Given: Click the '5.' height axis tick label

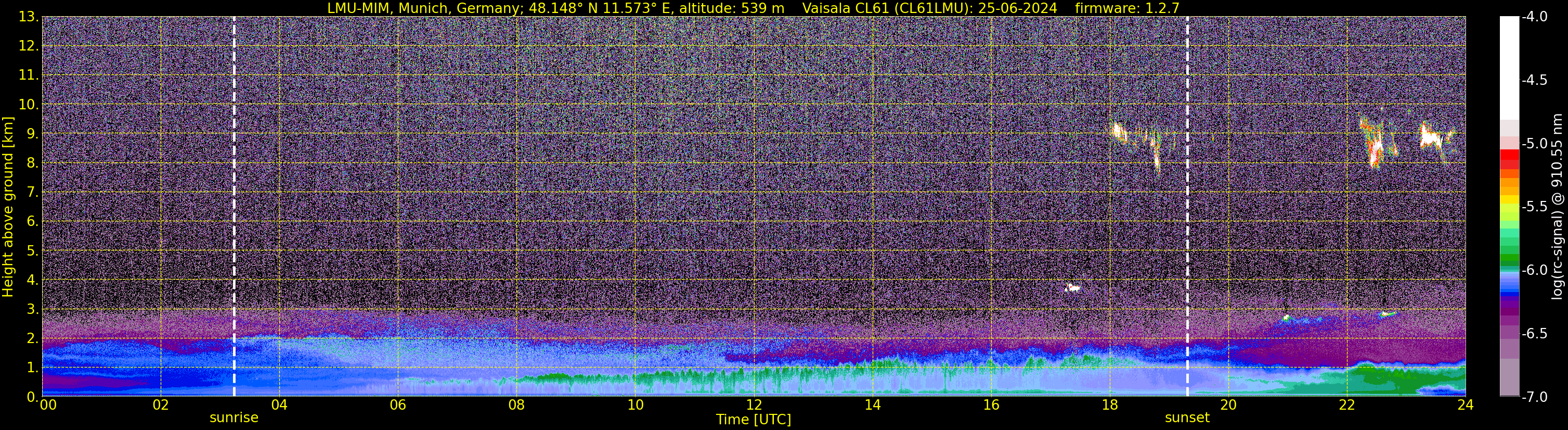Looking at the screenshot, I should pyautogui.click(x=32, y=251).
